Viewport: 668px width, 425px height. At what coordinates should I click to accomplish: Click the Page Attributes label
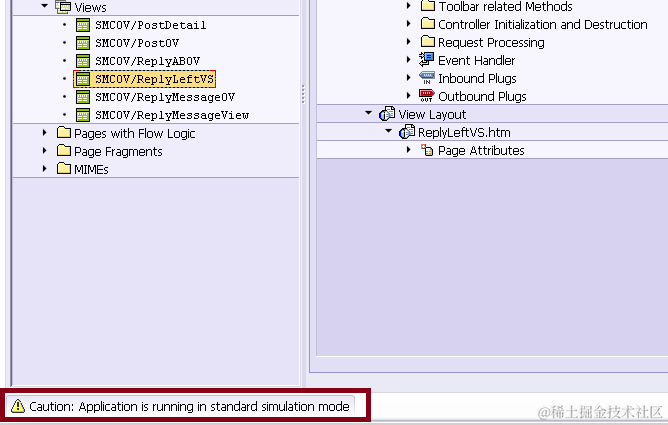coord(481,150)
